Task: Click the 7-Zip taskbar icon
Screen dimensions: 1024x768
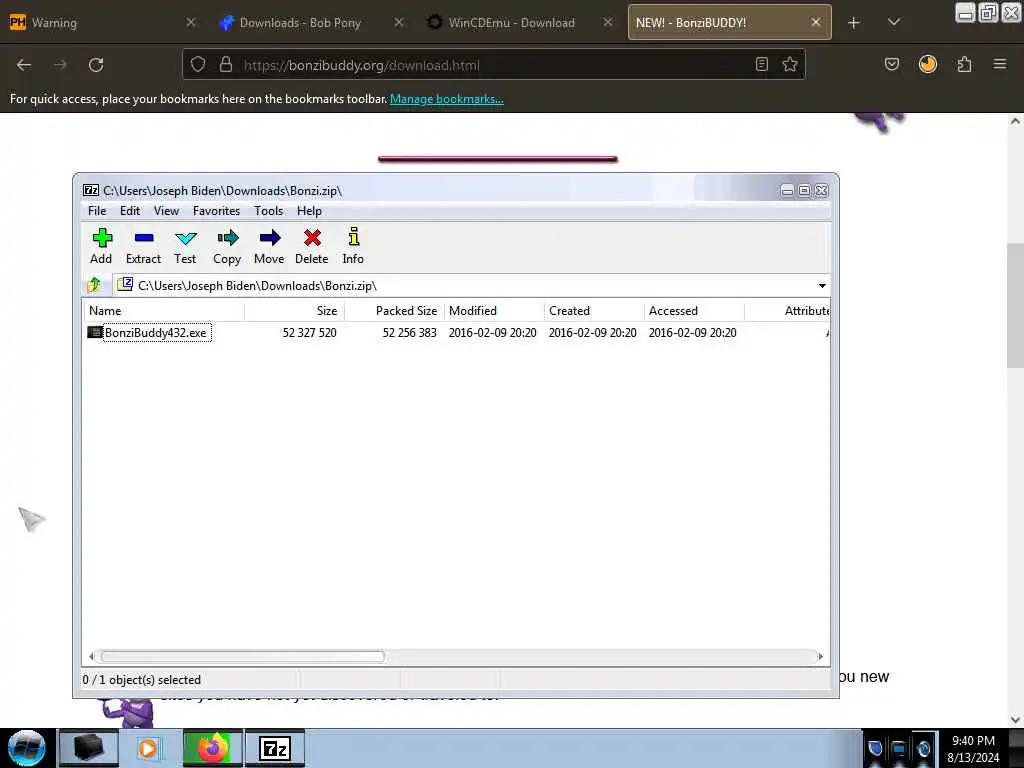Action: click(x=274, y=748)
